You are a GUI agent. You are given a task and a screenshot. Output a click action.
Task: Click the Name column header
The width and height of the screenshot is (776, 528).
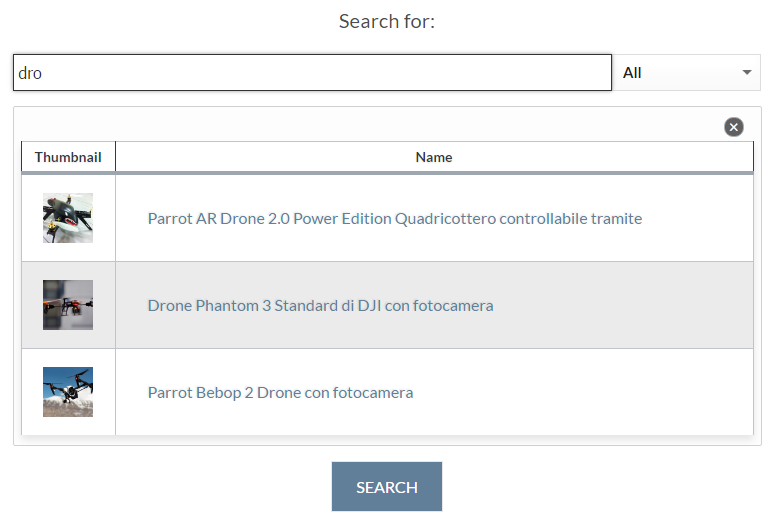[x=434, y=157]
